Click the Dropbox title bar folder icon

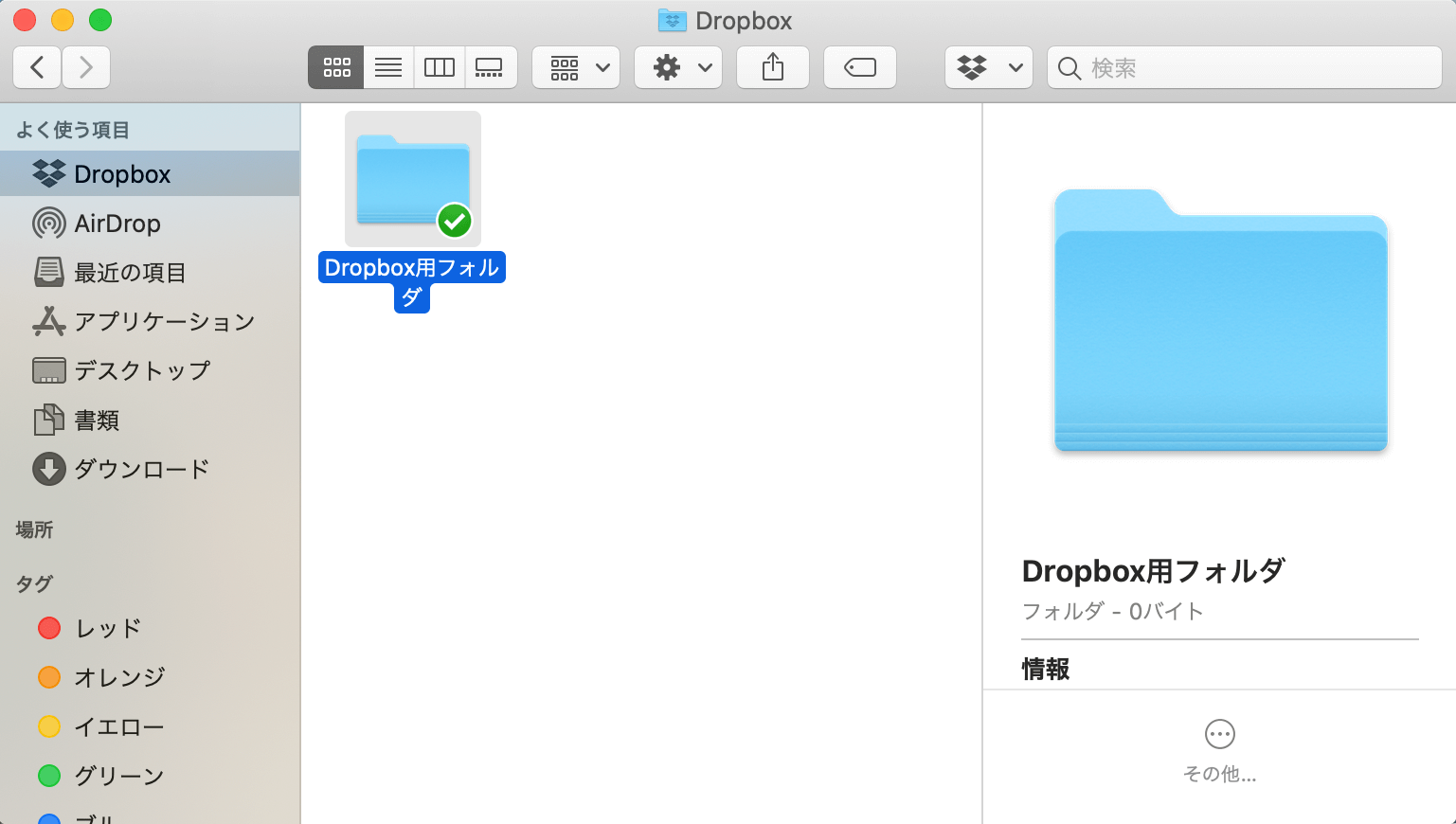point(673,20)
